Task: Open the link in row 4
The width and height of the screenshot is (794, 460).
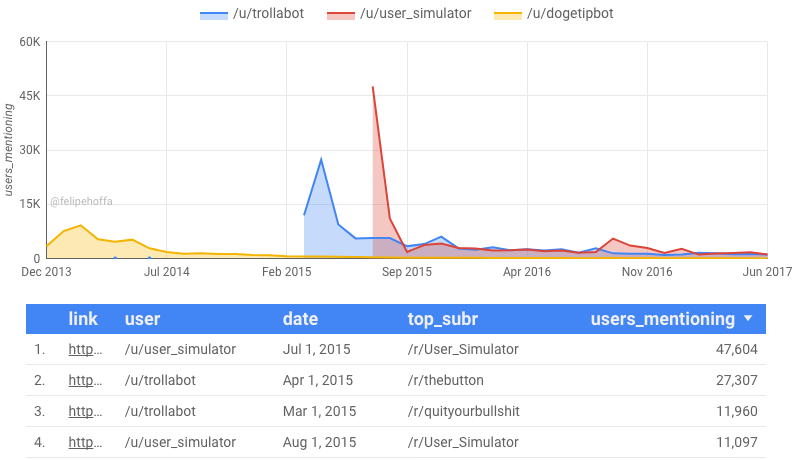Action: [x=85, y=442]
